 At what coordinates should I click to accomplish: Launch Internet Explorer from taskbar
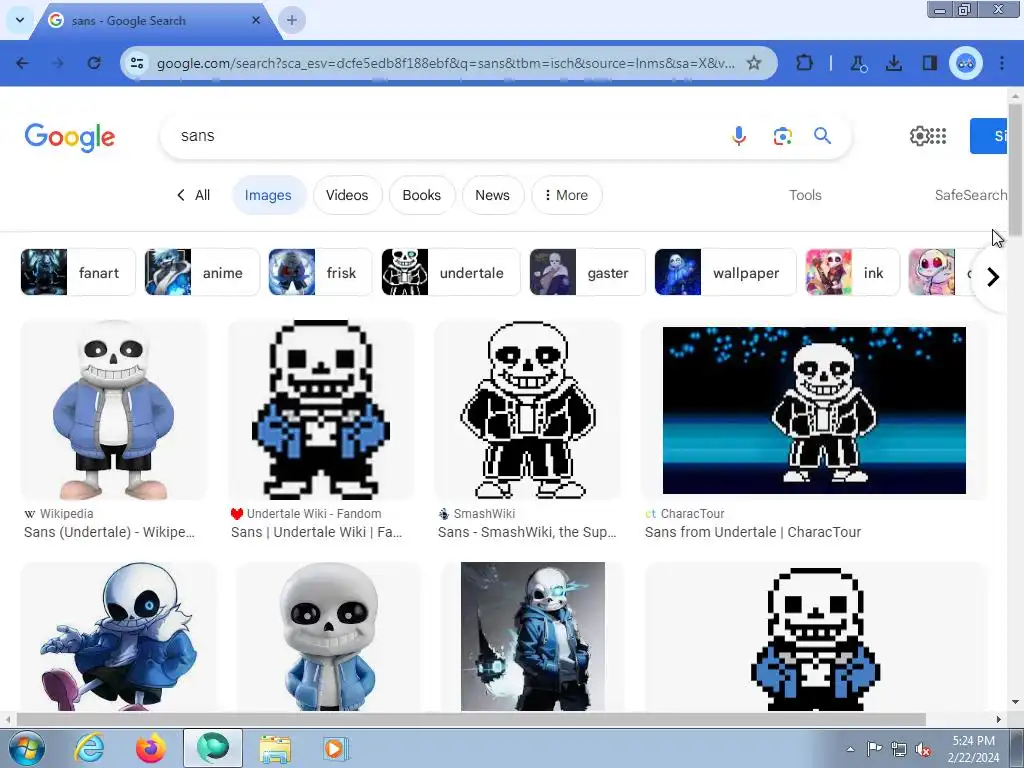click(x=89, y=748)
